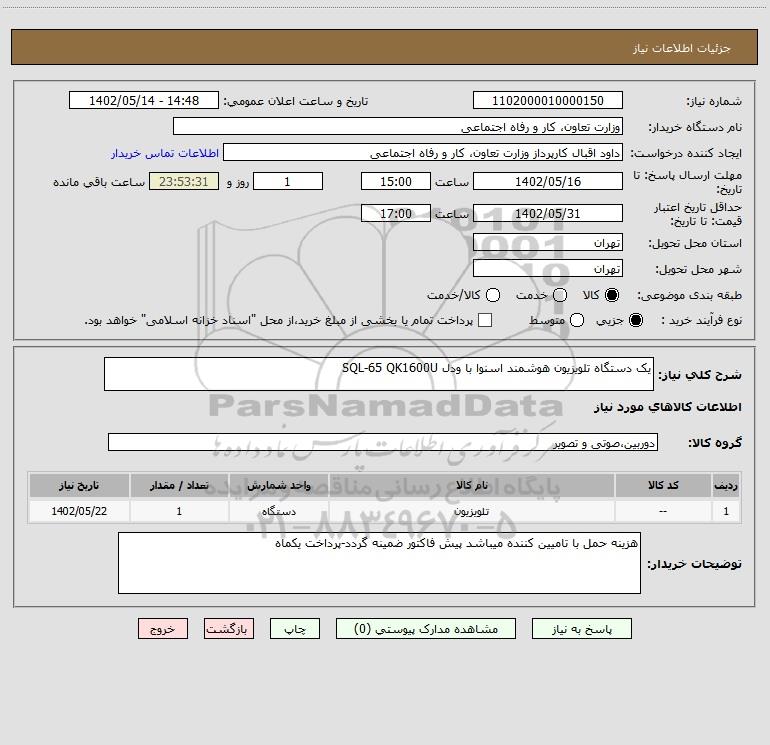Click the تاریخ نیاز column header
Screen dimensions: 770x745
[x=79, y=485]
